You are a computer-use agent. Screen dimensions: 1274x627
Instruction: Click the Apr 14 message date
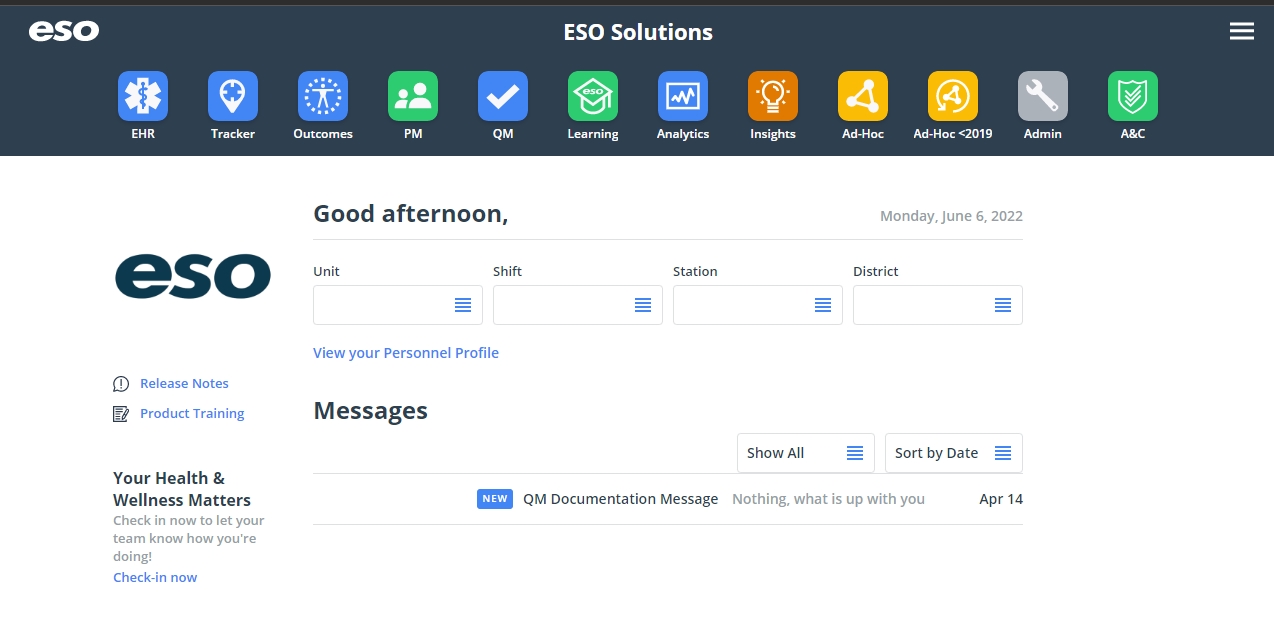(1001, 499)
